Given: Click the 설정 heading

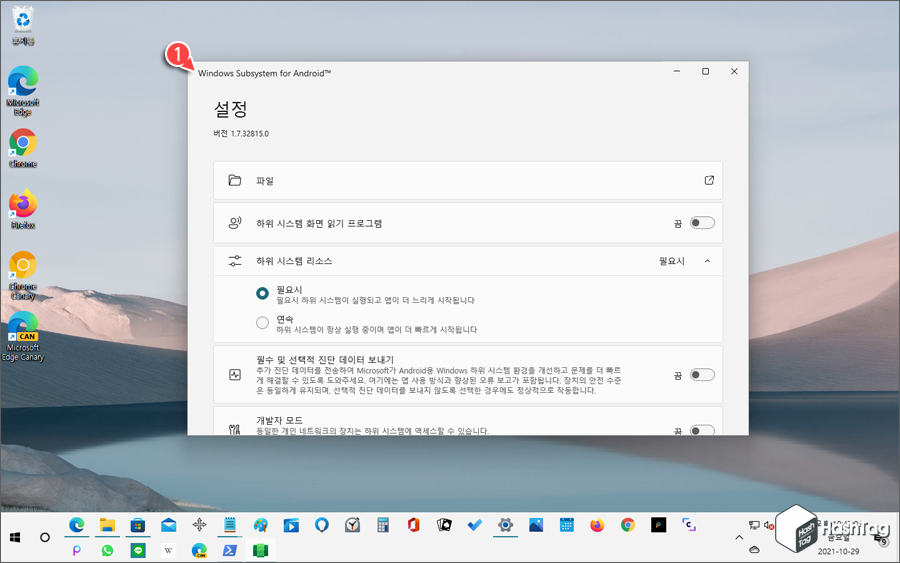Looking at the screenshot, I should pos(231,108).
